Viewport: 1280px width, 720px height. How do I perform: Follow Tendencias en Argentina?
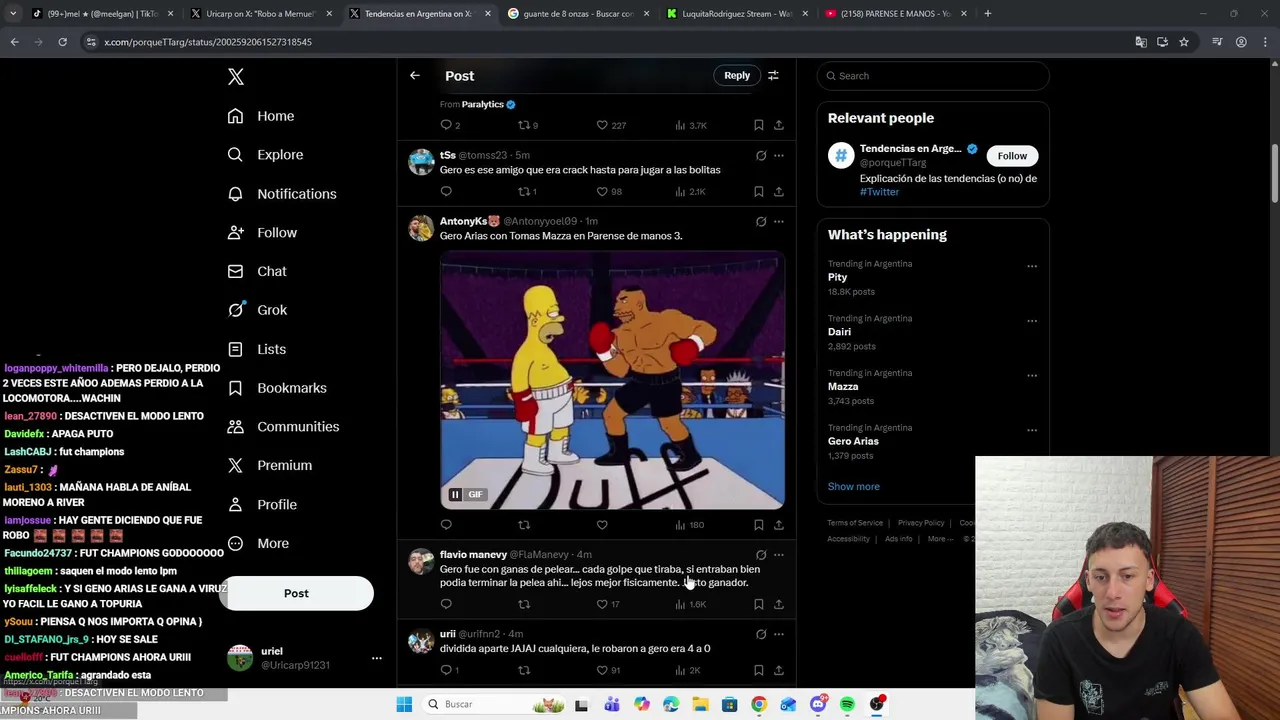click(1012, 156)
